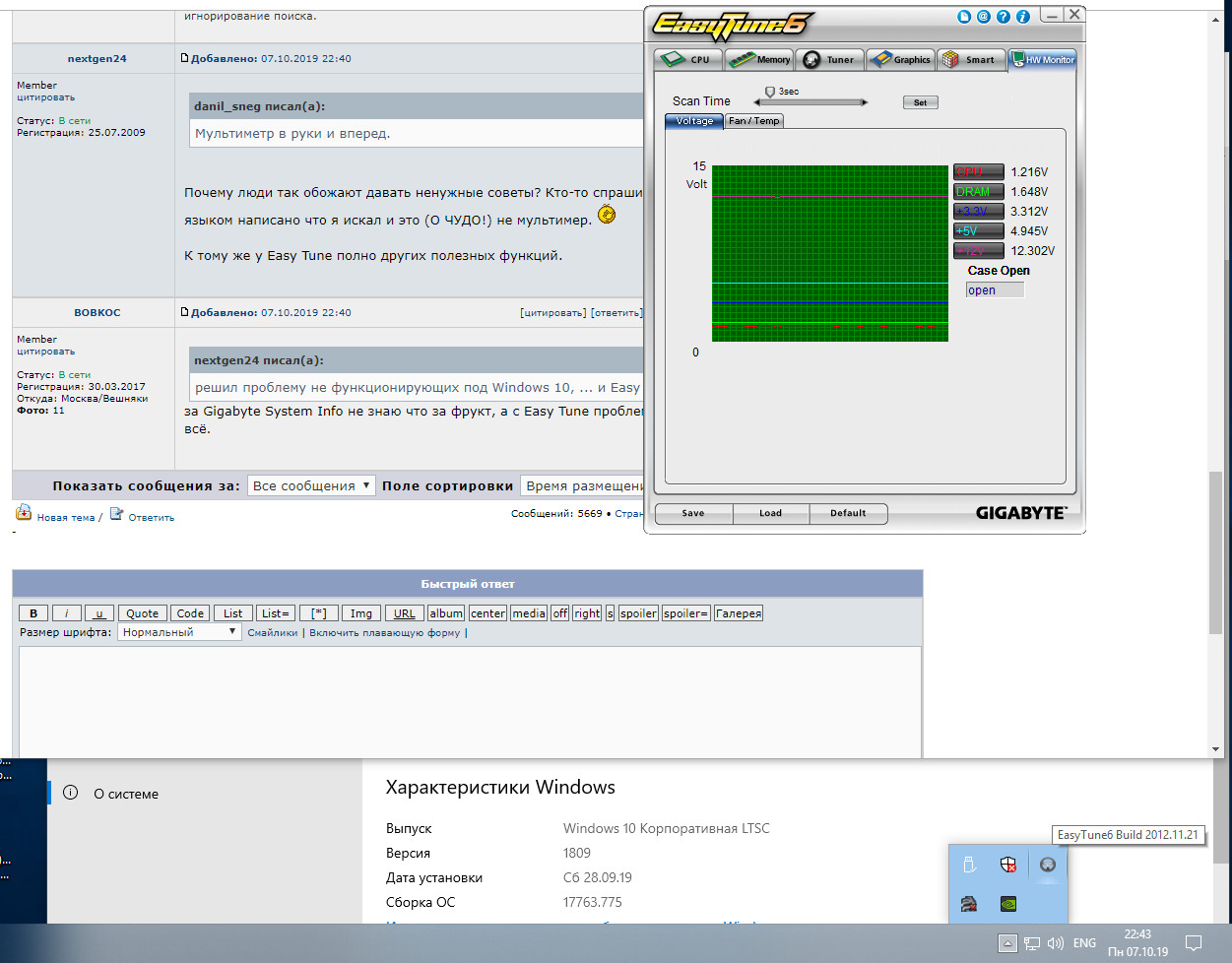Click the Смайлики link

(x=273, y=632)
